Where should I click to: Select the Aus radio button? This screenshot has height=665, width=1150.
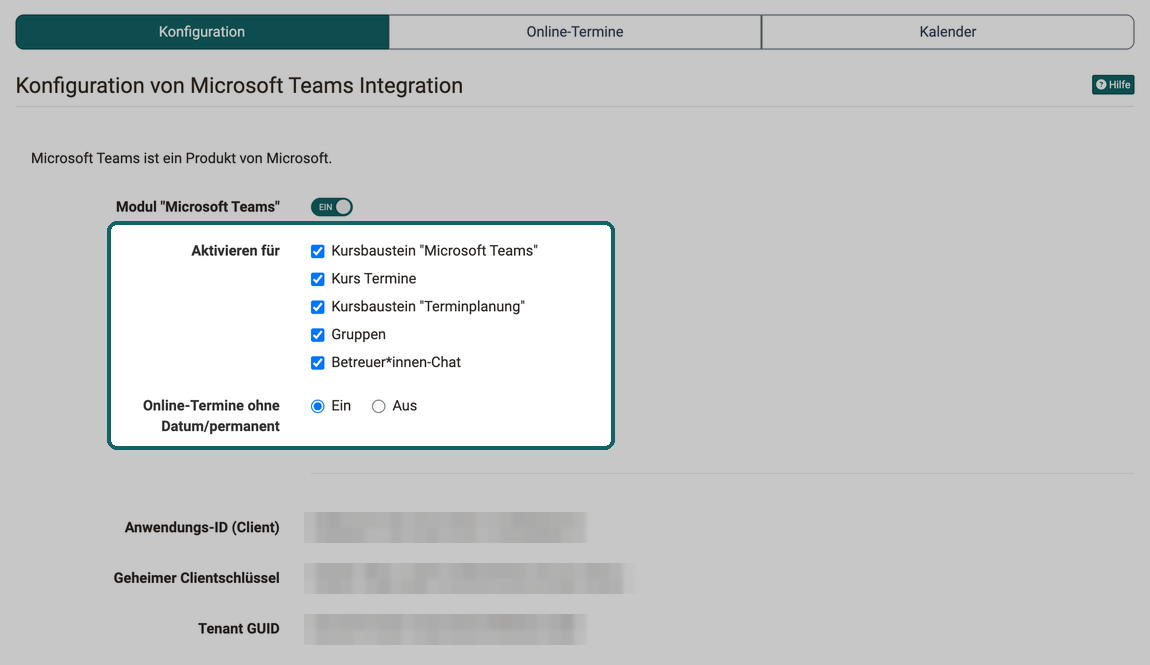(x=378, y=406)
